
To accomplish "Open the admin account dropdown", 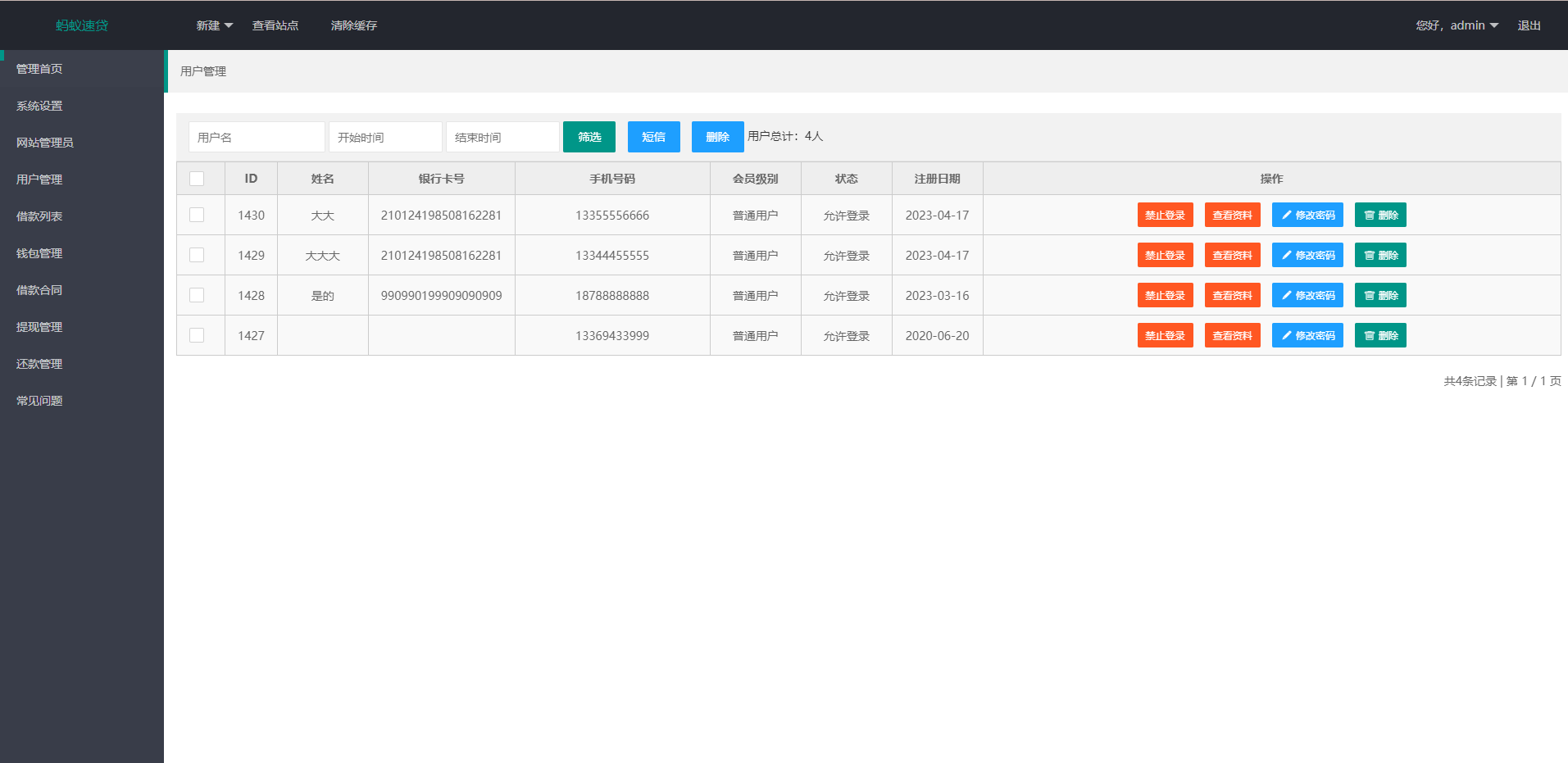I will pos(1457,25).
